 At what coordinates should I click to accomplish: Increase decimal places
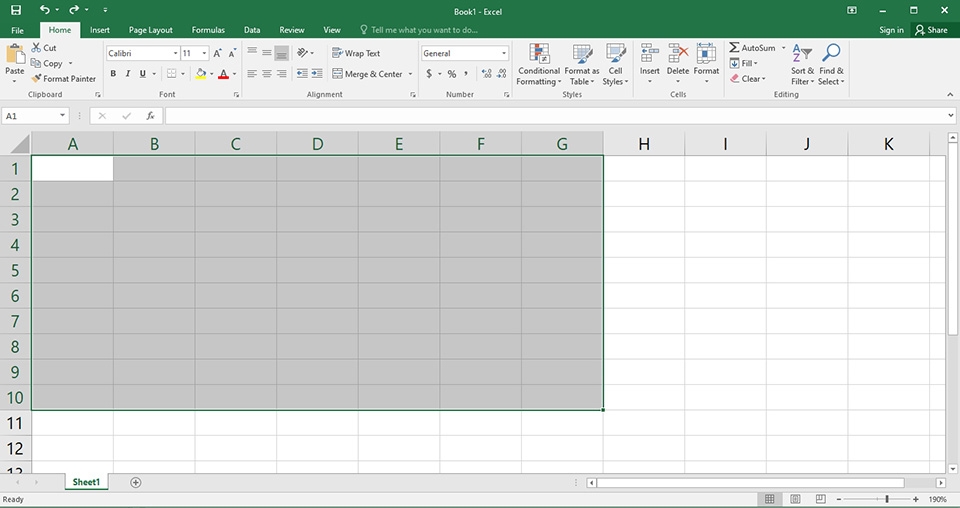487,73
